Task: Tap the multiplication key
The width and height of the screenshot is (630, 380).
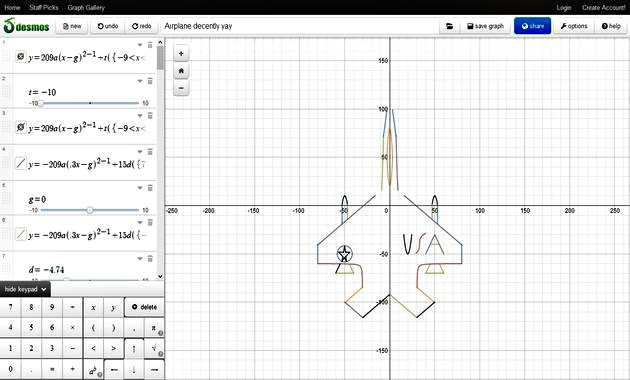Action: tap(72, 328)
